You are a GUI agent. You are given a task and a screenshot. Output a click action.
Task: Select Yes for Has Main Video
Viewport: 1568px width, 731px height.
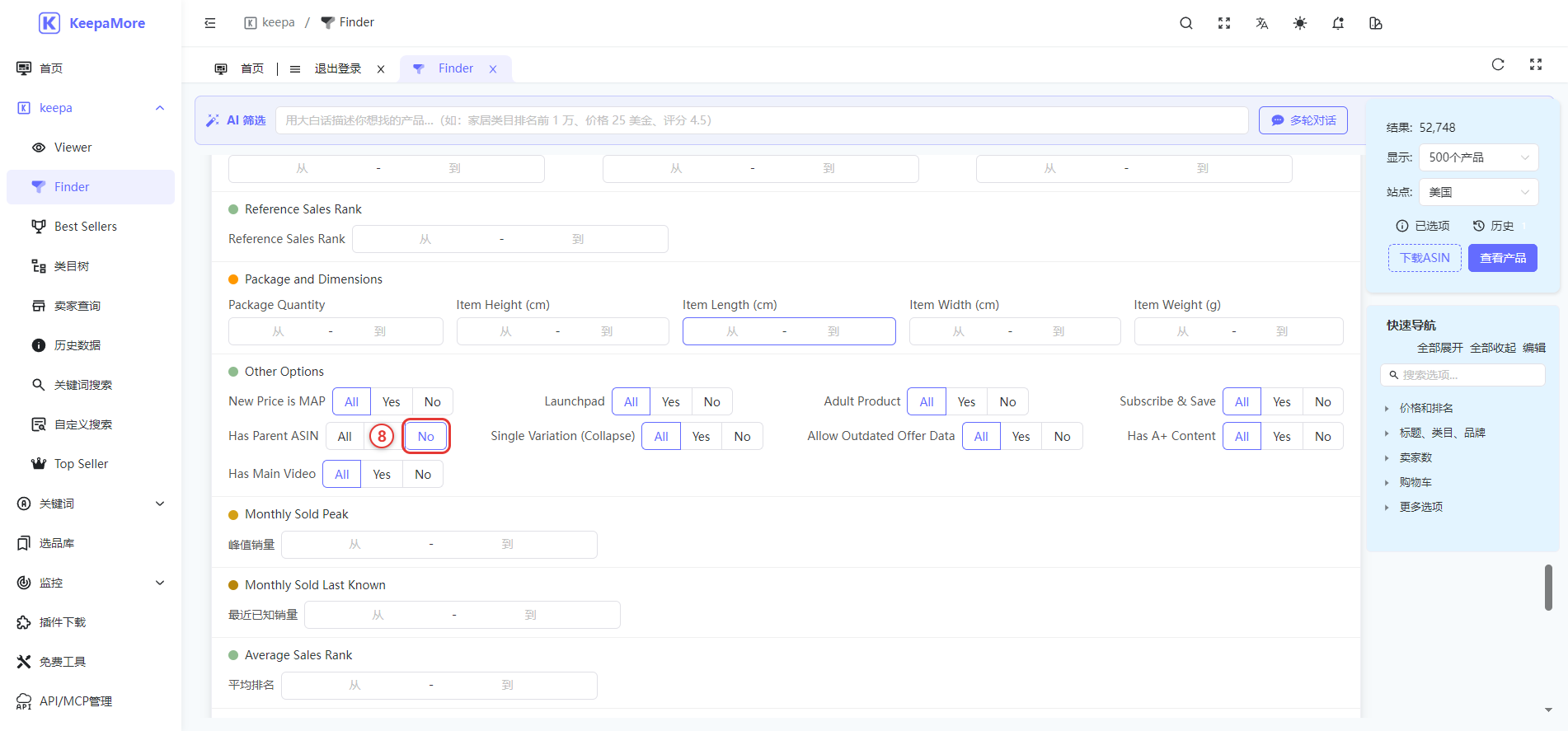point(382,475)
